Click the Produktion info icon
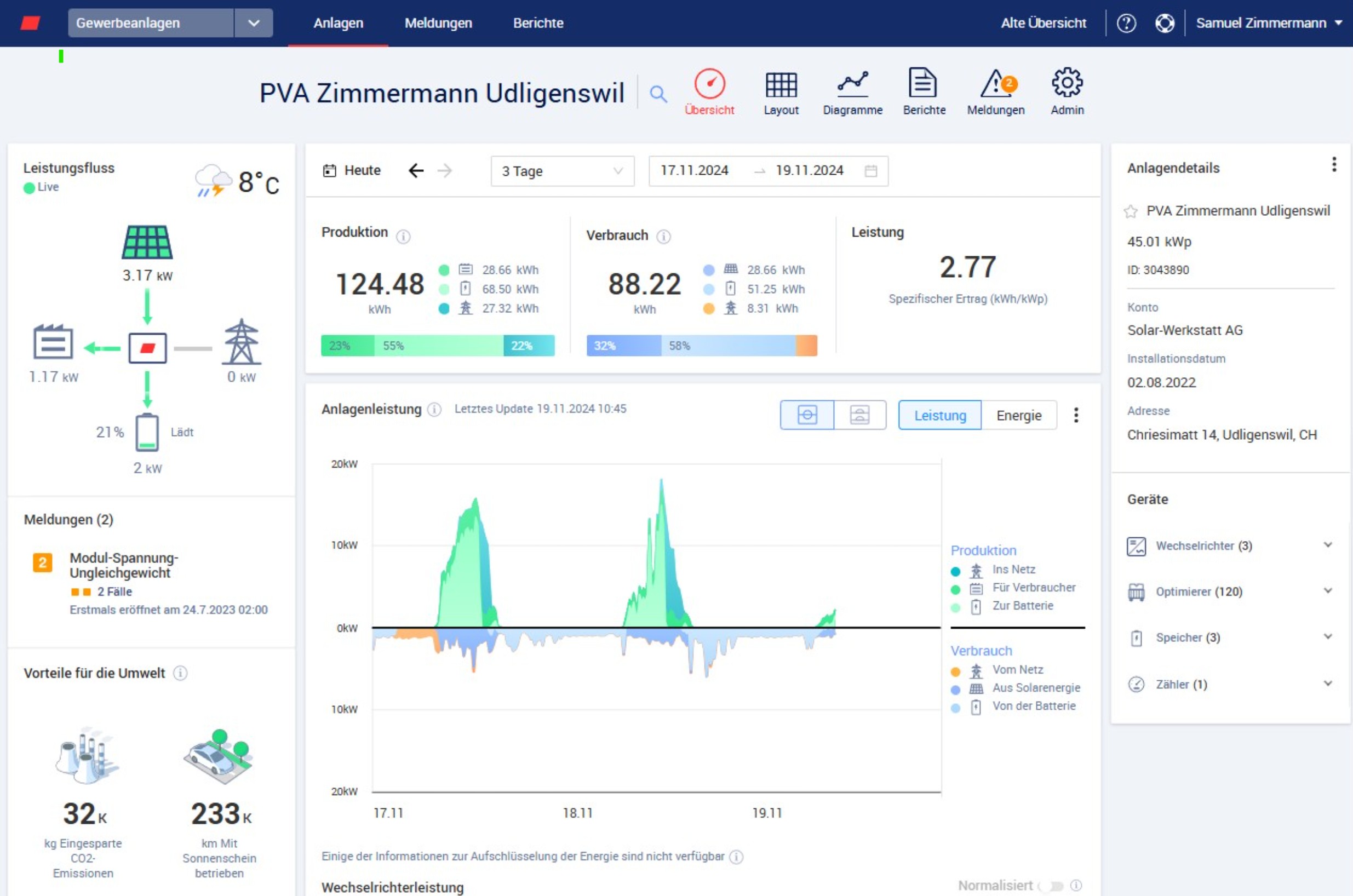This screenshot has height=896, width=1353. pos(403,236)
